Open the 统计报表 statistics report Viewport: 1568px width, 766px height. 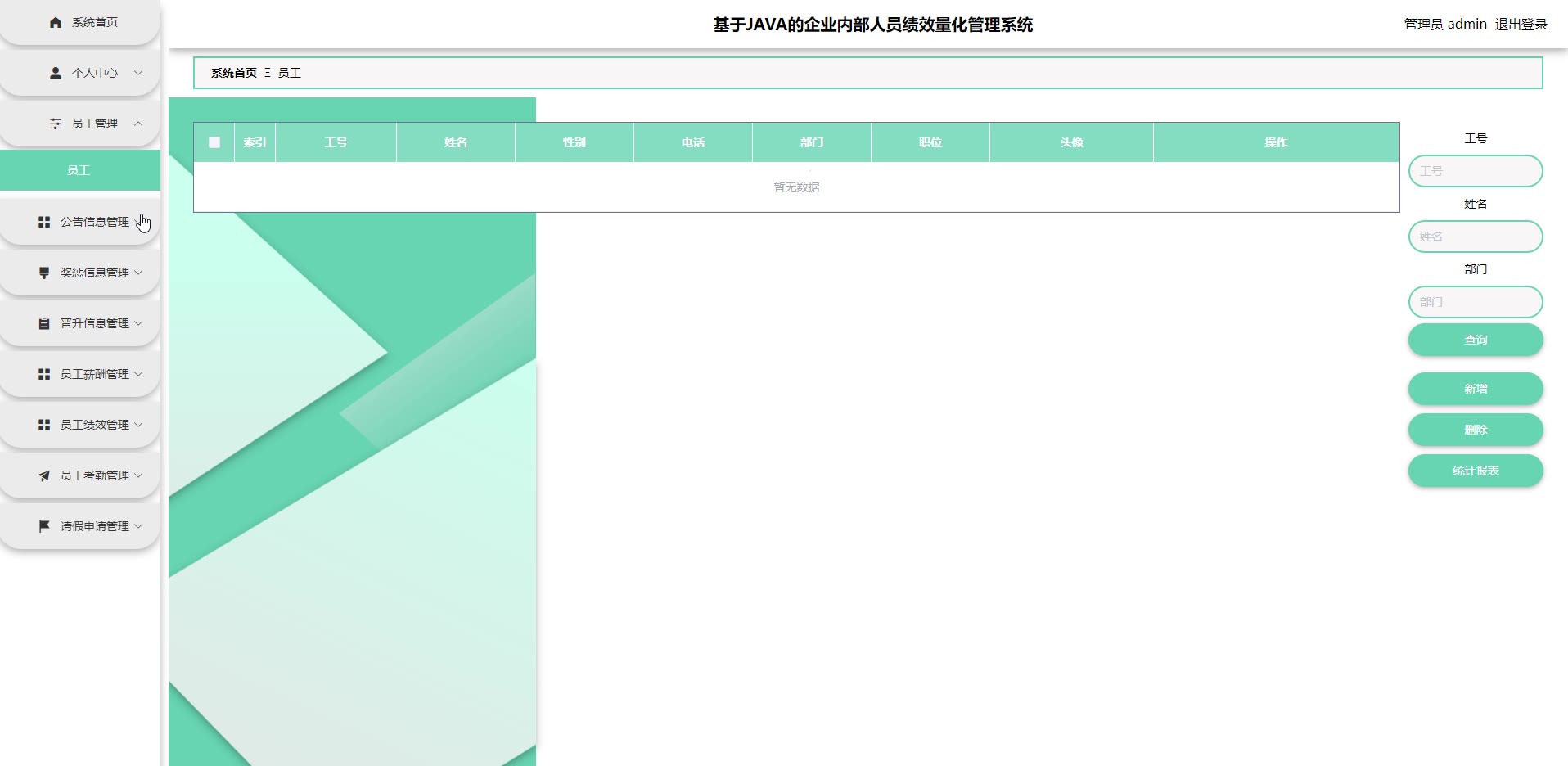point(1476,471)
